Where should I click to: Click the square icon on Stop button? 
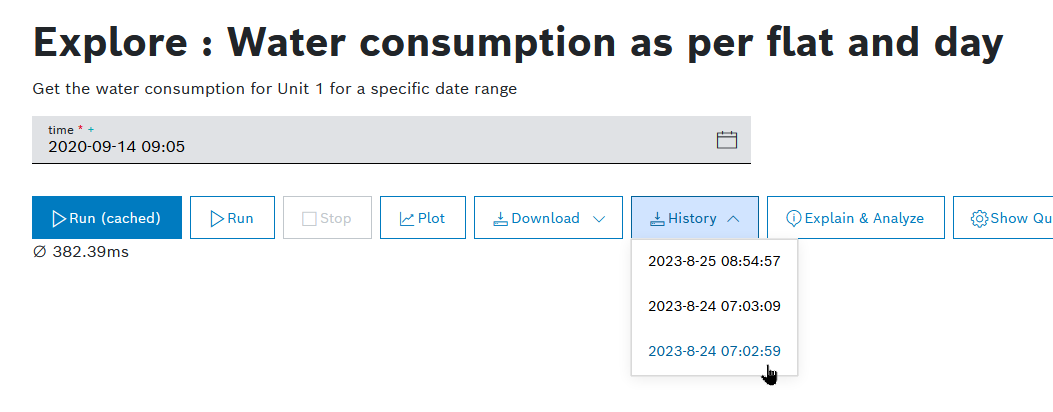tap(309, 218)
